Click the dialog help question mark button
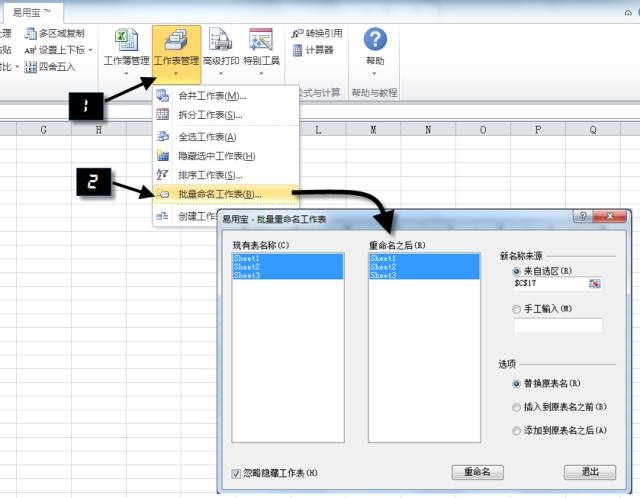Image resolution: width=640 pixels, height=498 pixels. click(x=583, y=216)
